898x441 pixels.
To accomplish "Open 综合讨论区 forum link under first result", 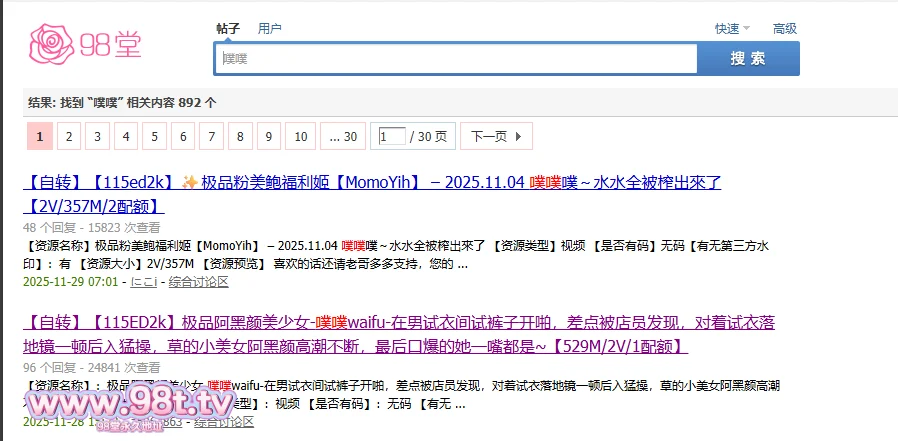I will [x=198, y=282].
